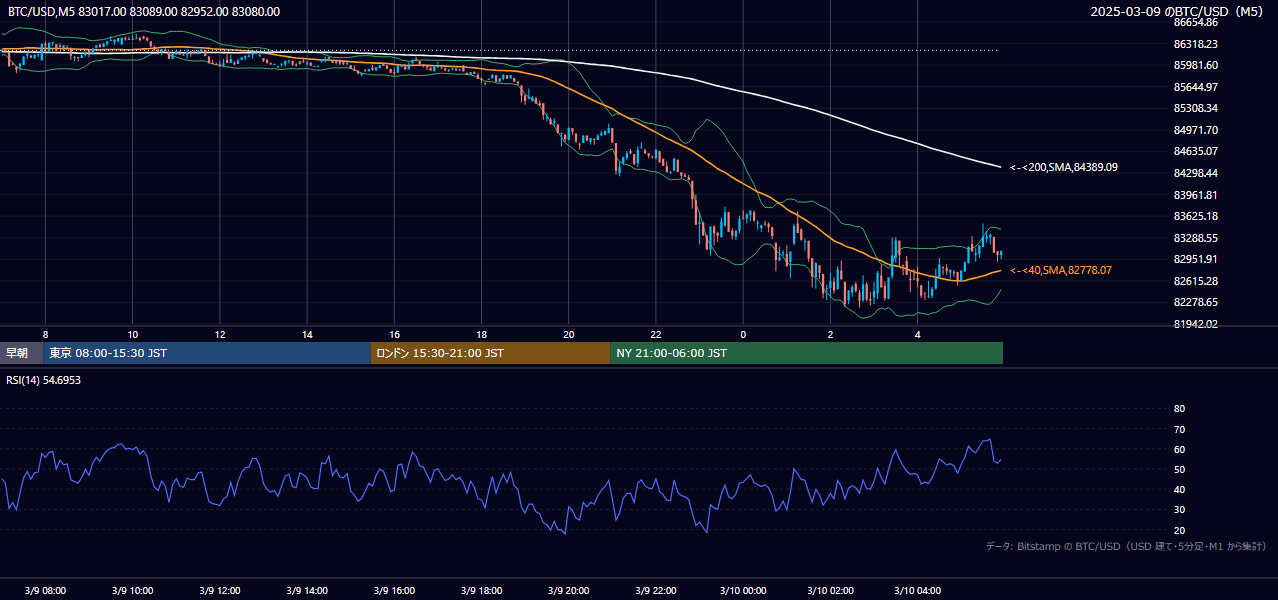Click the 86318.23 price axis label
This screenshot has width=1278, height=600.
1196,44
